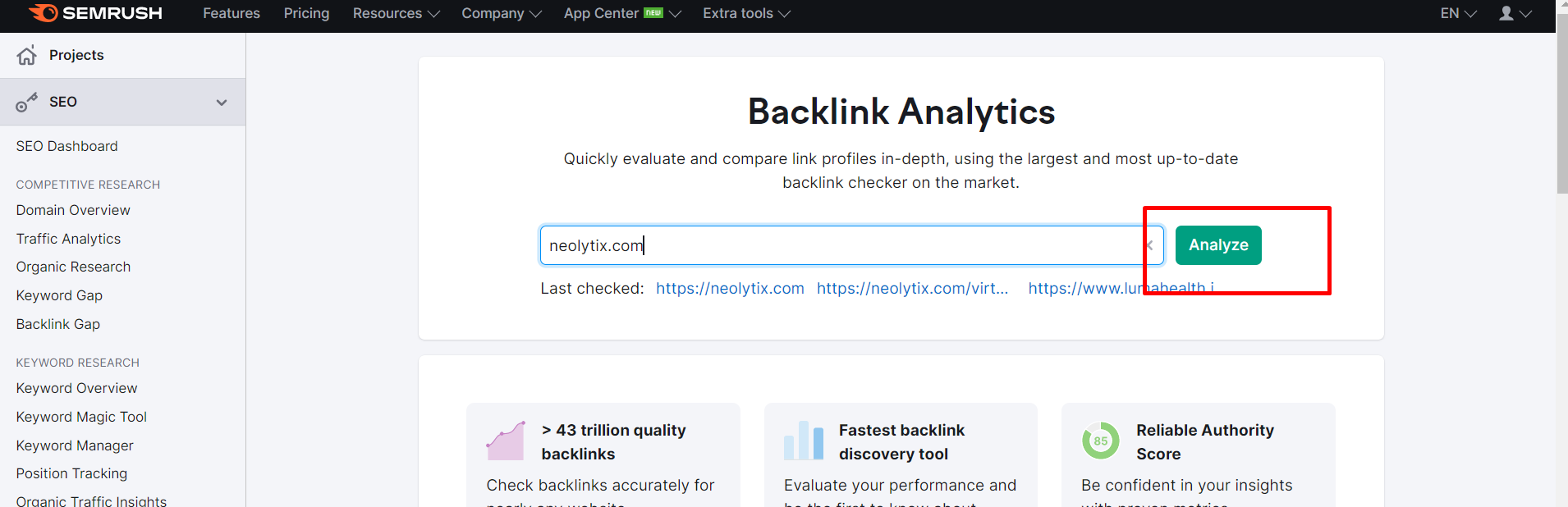Click the '> 43 trillion quality backlinks' title

click(614, 442)
